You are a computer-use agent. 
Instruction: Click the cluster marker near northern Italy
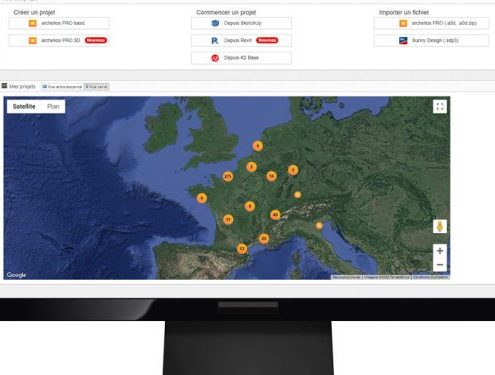(x=319, y=226)
